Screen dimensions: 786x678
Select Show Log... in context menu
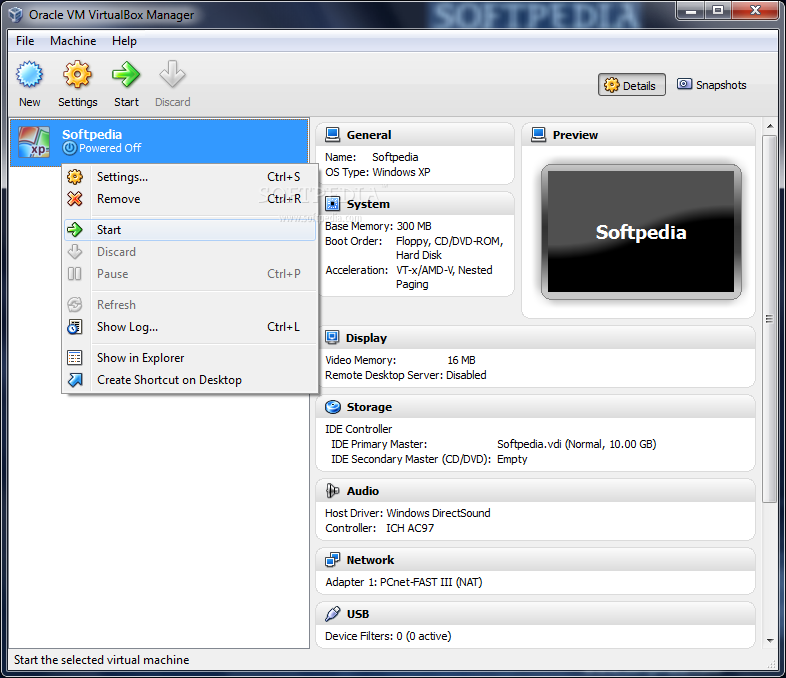[x=127, y=327]
